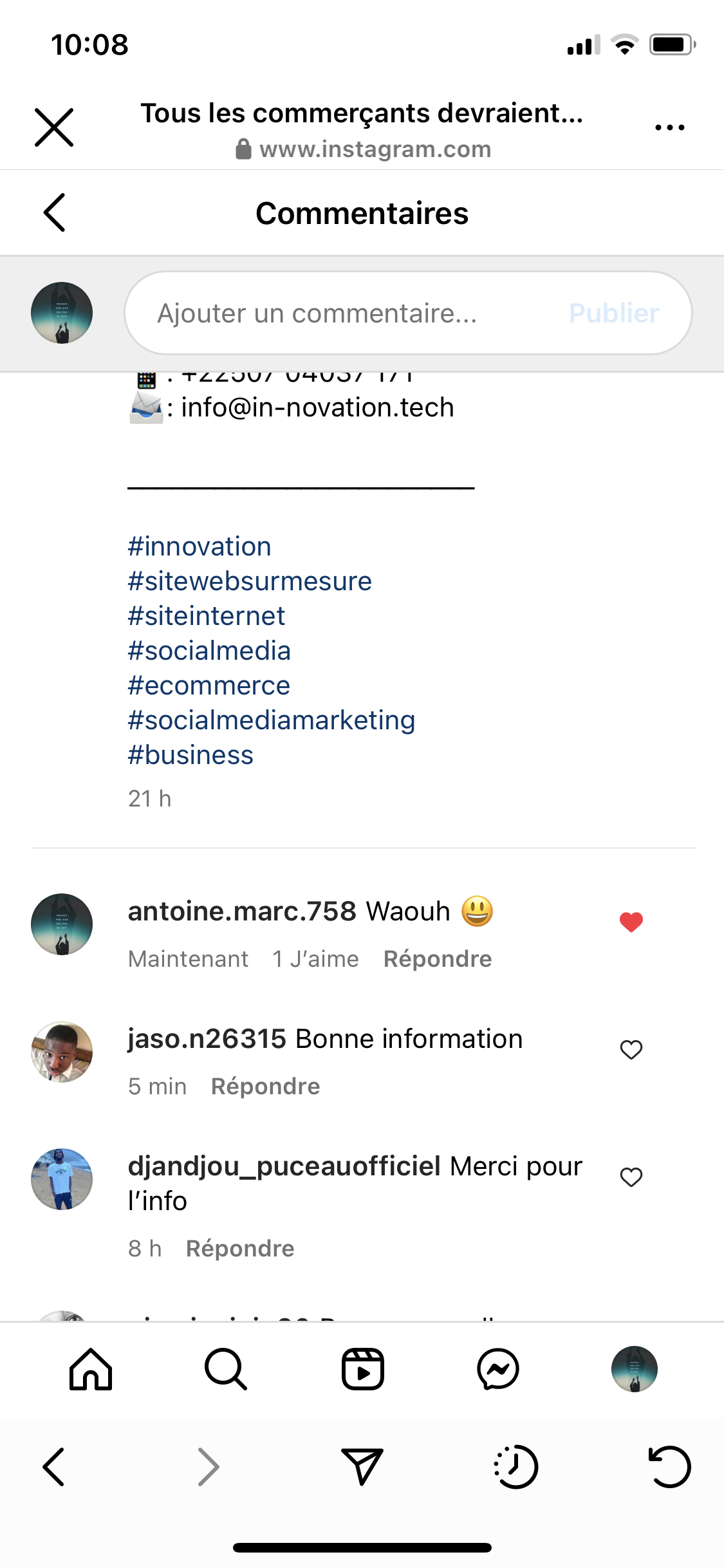This screenshot has height=1568, width=724.
Task: Navigate back with browser back chevron
Action: click(x=54, y=1466)
